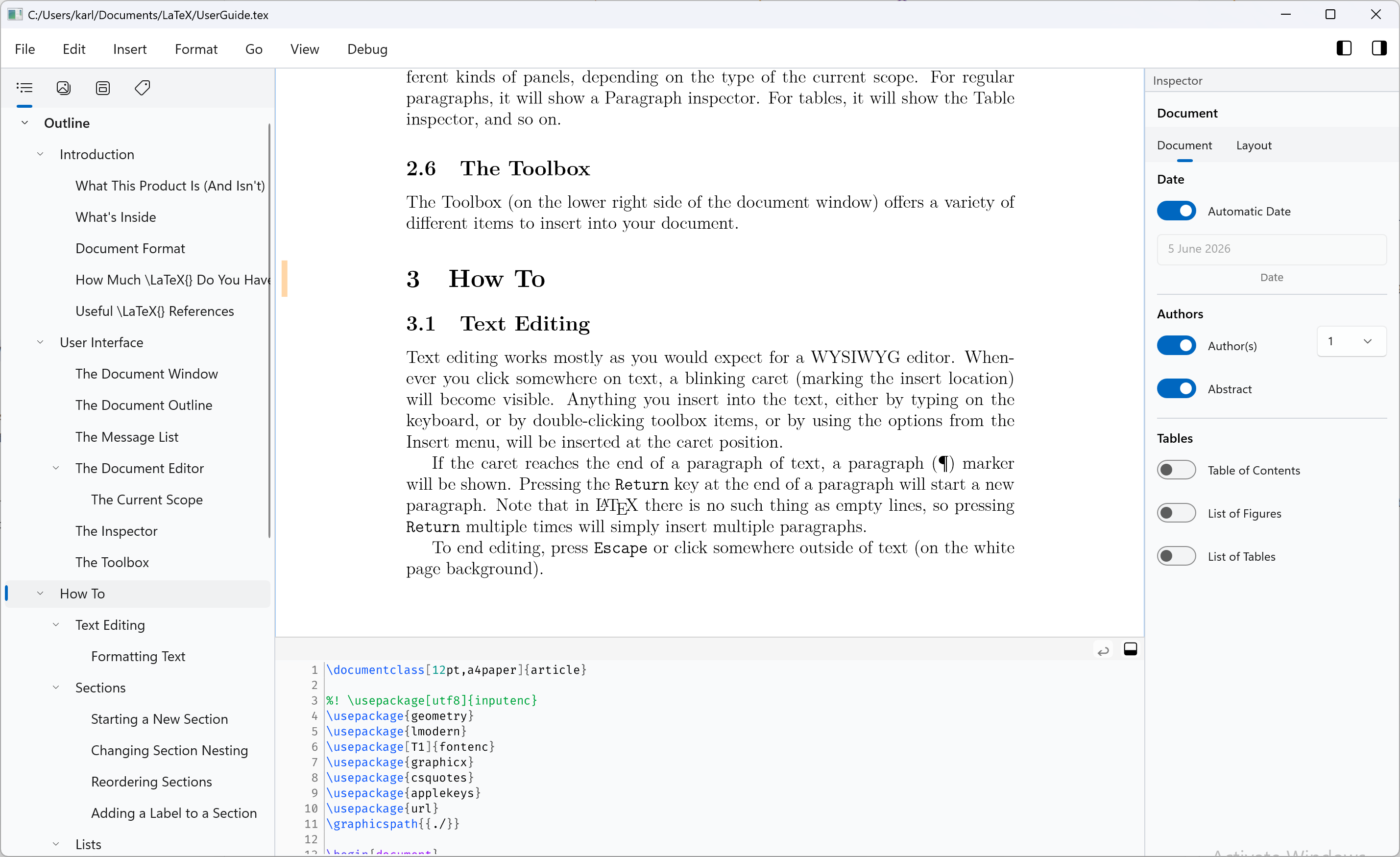
Task: Select 'Adding a Label to a Section'
Action: tap(174, 813)
